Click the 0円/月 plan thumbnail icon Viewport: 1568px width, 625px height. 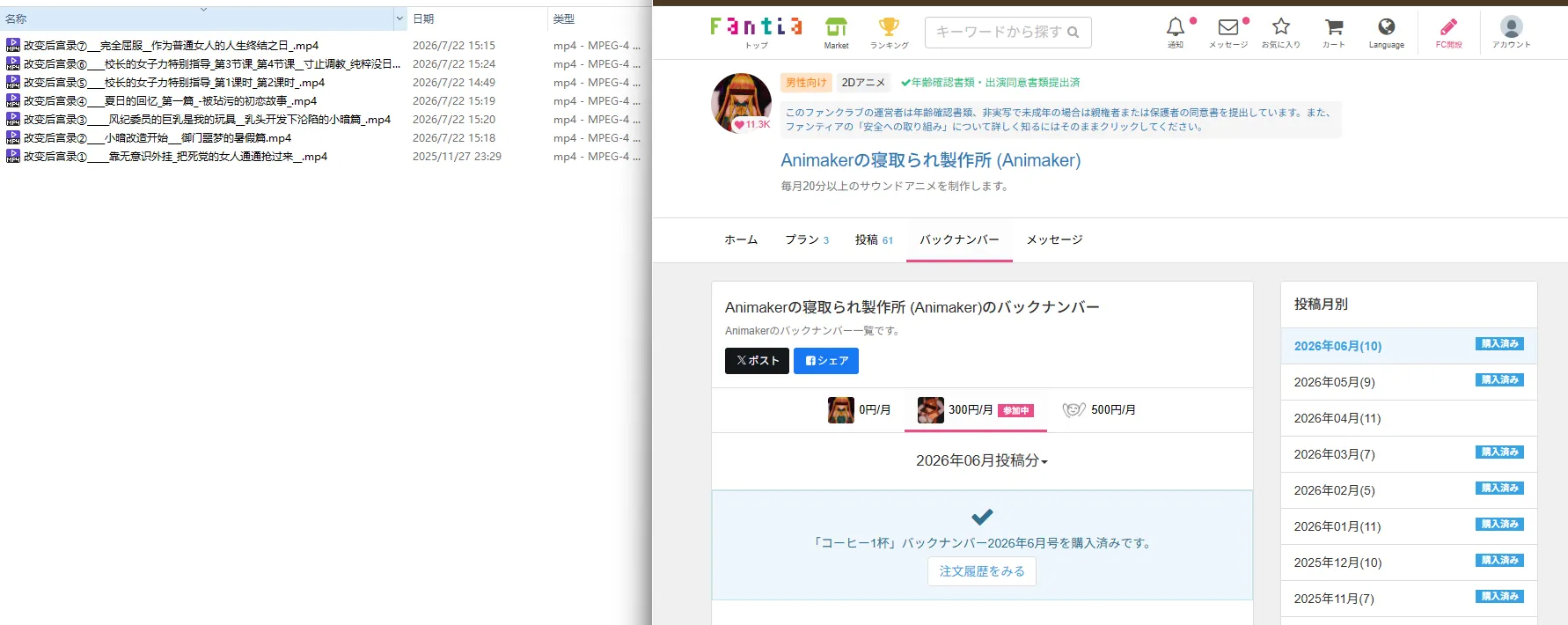[841, 410]
